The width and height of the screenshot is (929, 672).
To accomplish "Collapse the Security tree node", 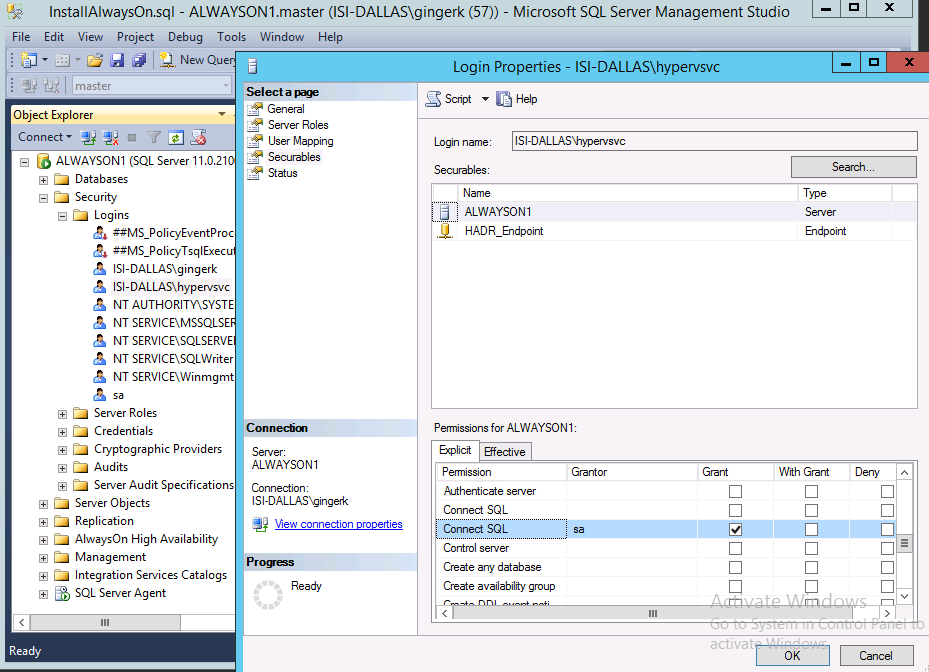I will click(43, 198).
